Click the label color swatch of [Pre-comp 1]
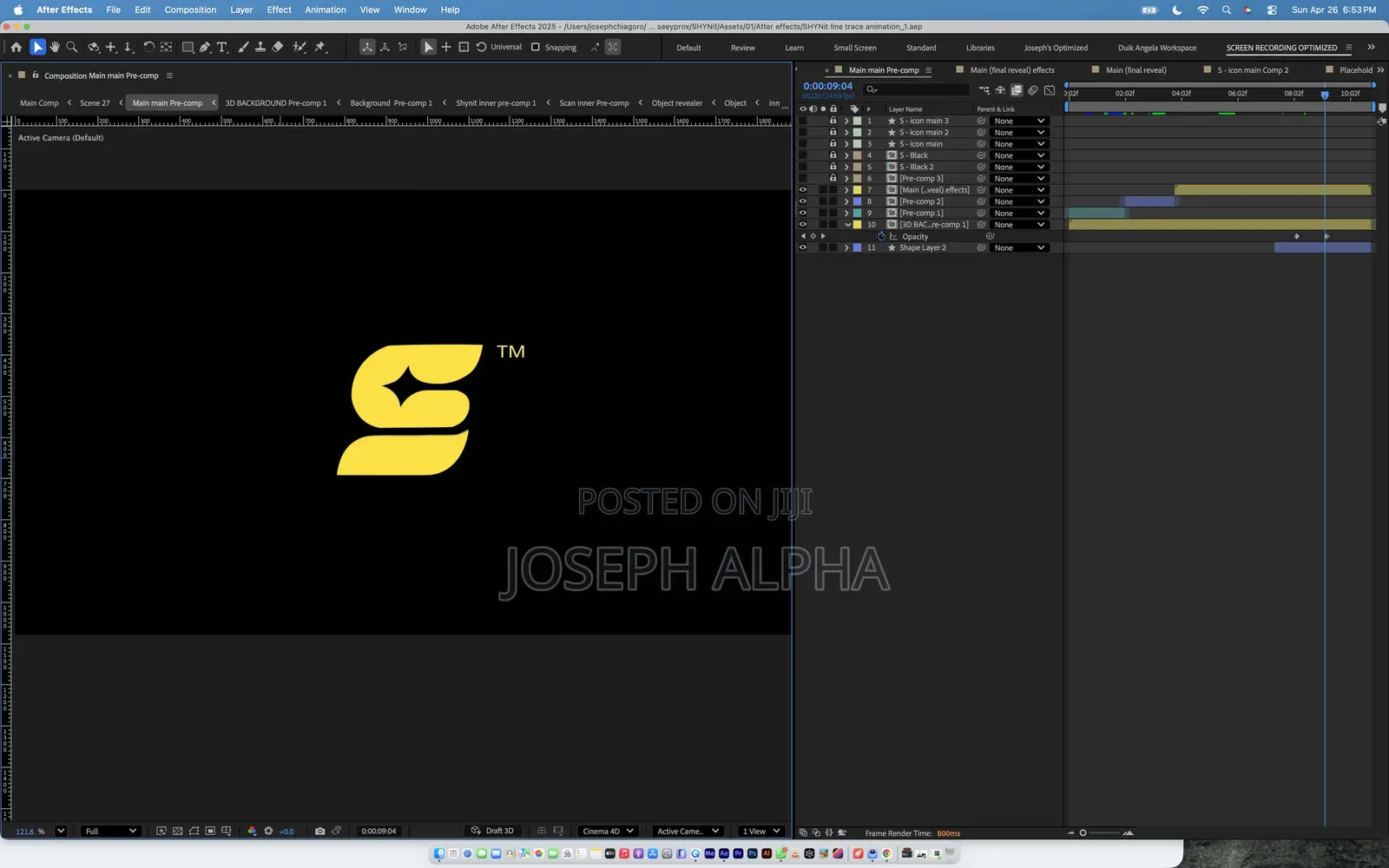Viewport: 1389px width, 868px height. point(857,213)
